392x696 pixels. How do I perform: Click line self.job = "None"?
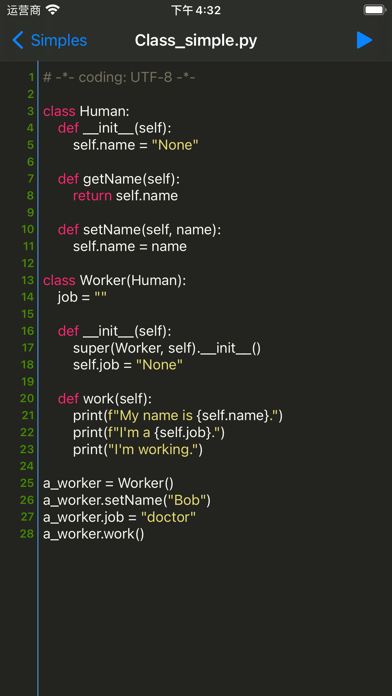tap(128, 365)
